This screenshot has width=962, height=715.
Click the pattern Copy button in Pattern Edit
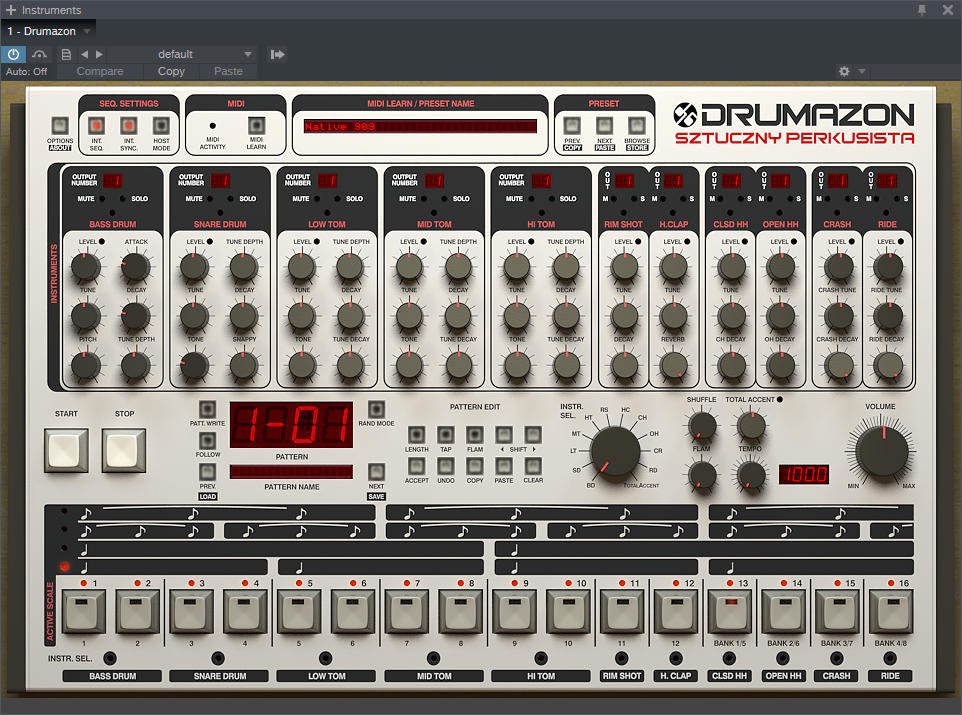pyautogui.click(x=475, y=466)
